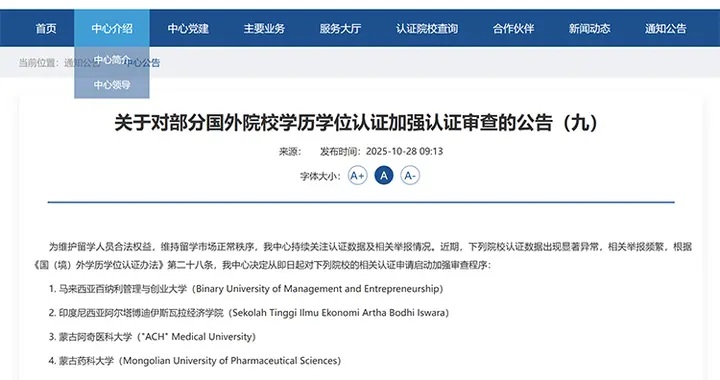This screenshot has width=720, height=380.
Task: Click the 当前位置 breadcrumb label
Action: click(x=39, y=63)
